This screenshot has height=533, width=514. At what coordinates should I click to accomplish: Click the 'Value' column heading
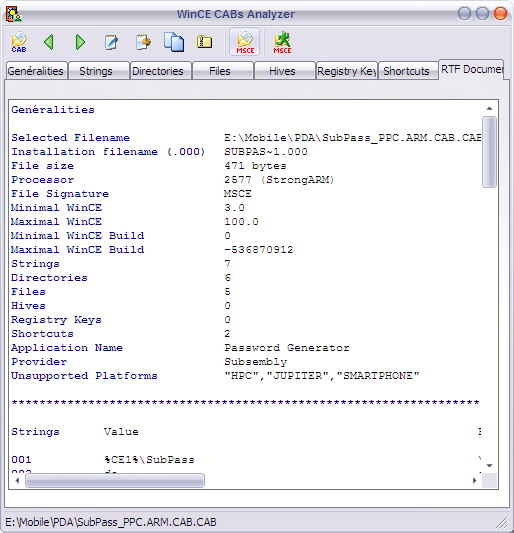(121, 432)
